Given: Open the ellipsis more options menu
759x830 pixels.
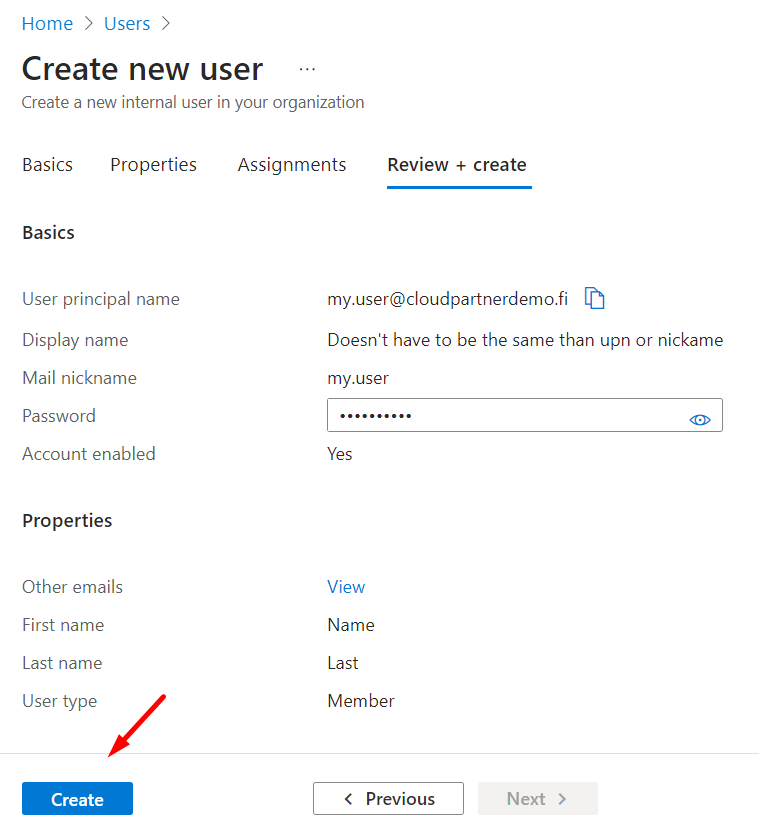Looking at the screenshot, I should pyautogui.click(x=307, y=69).
